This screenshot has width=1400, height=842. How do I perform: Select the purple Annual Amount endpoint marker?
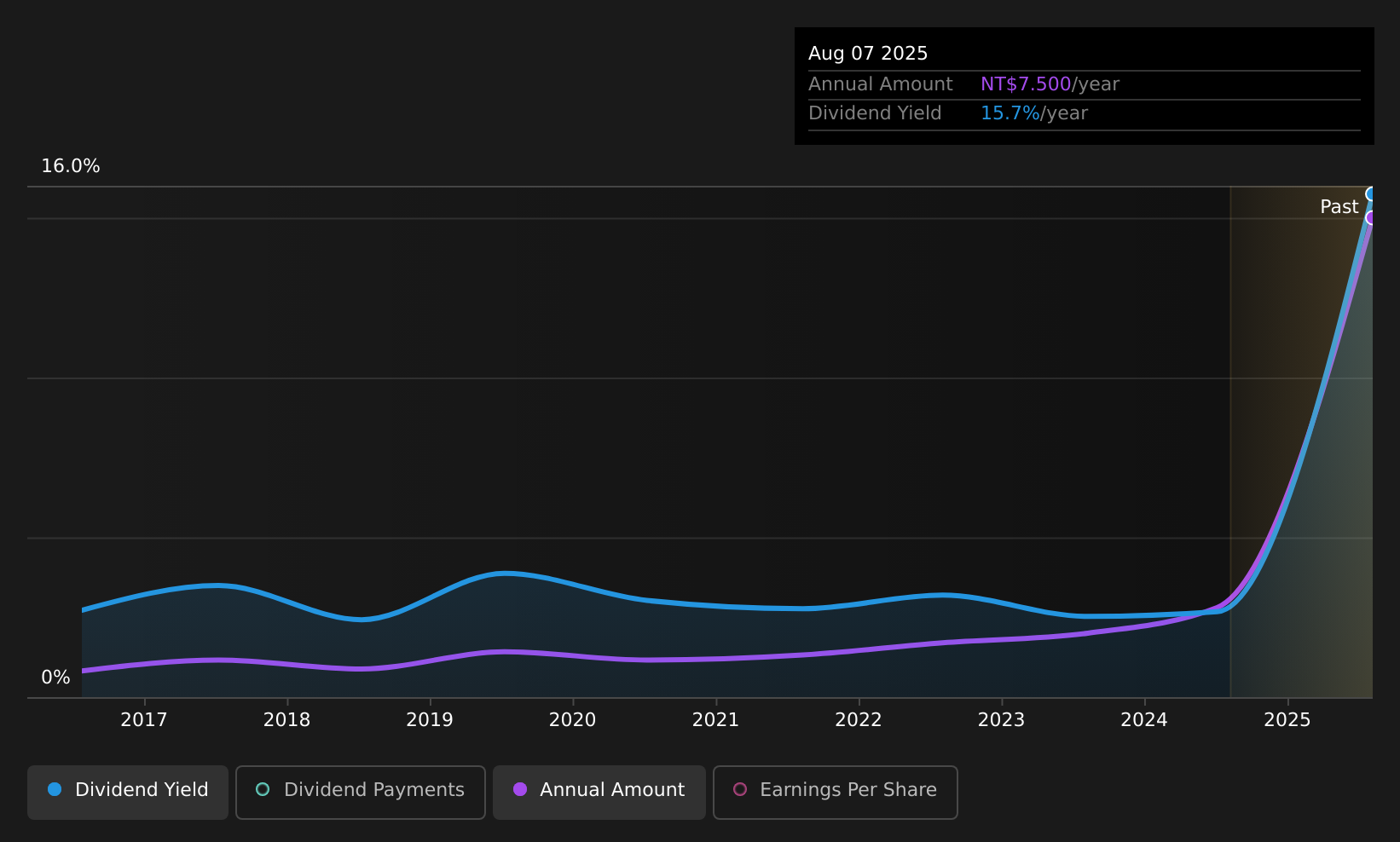[1371, 217]
